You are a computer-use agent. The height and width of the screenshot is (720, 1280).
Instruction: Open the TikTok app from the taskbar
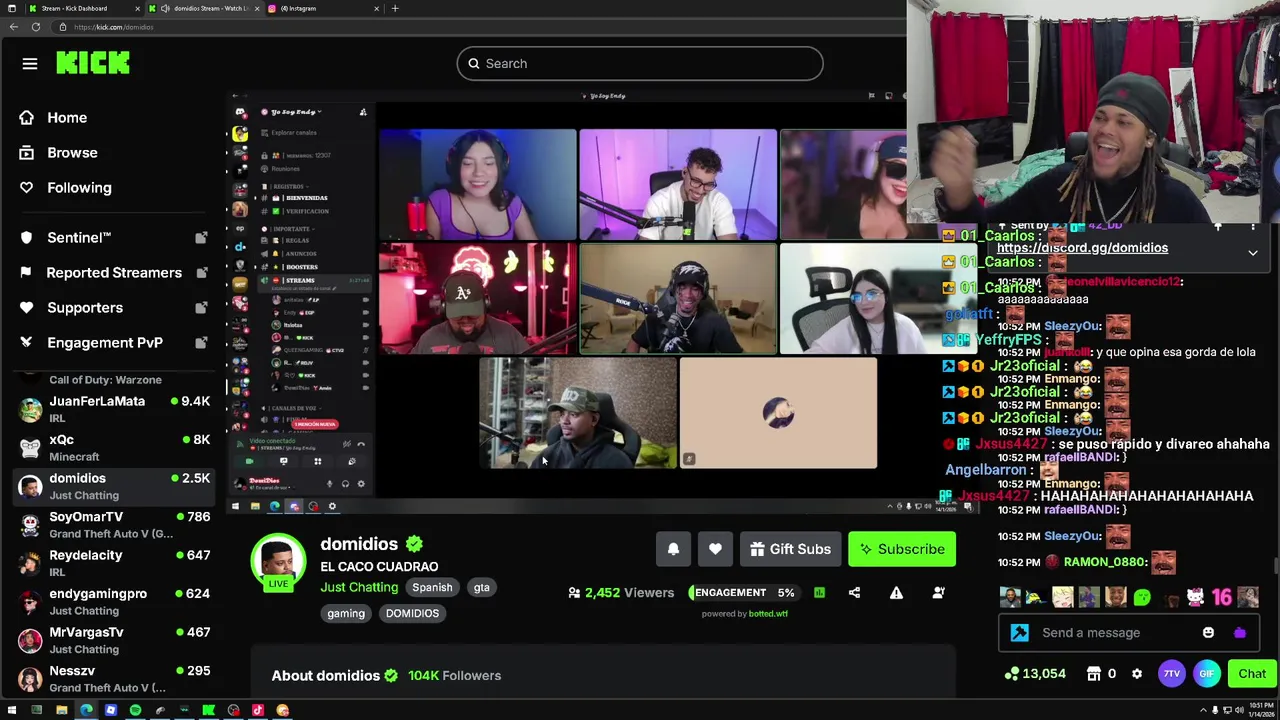pyautogui.click(x=258, y=710)
